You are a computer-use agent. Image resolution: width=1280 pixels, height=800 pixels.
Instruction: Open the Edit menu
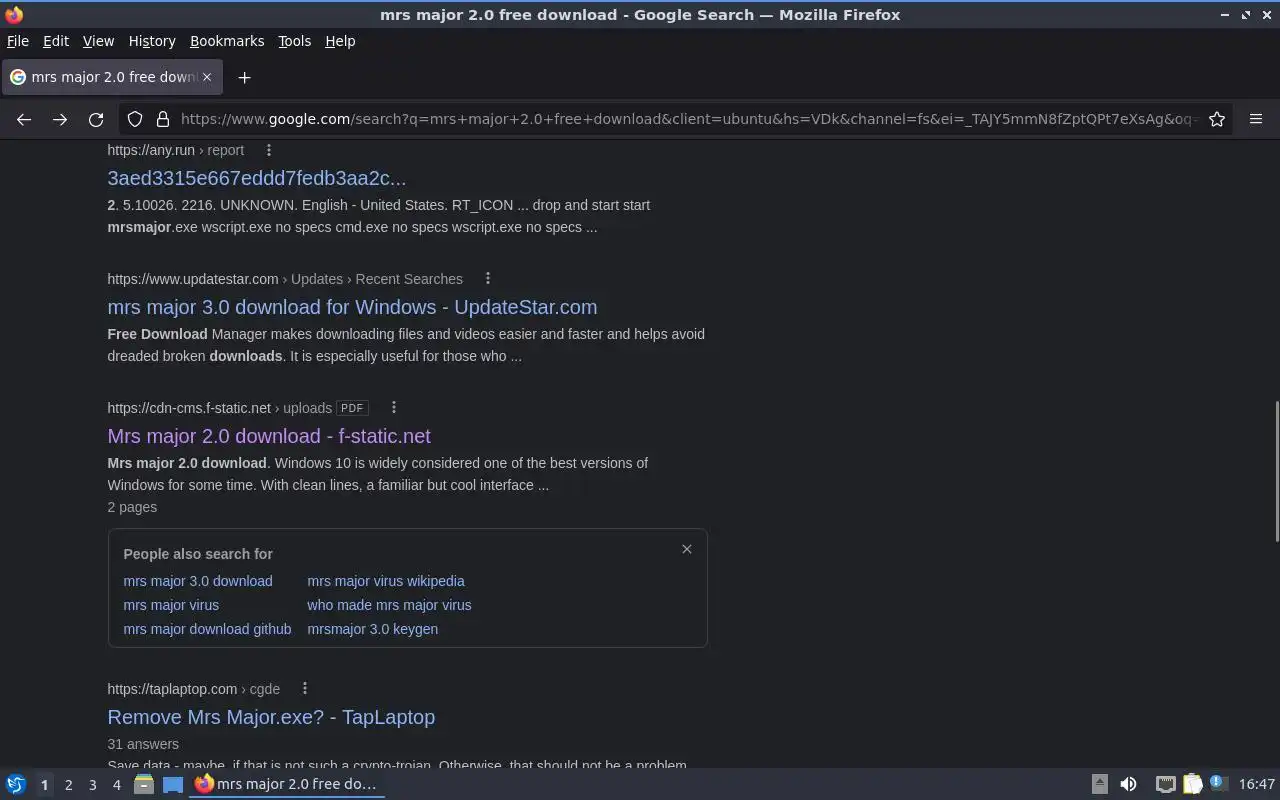55,41
